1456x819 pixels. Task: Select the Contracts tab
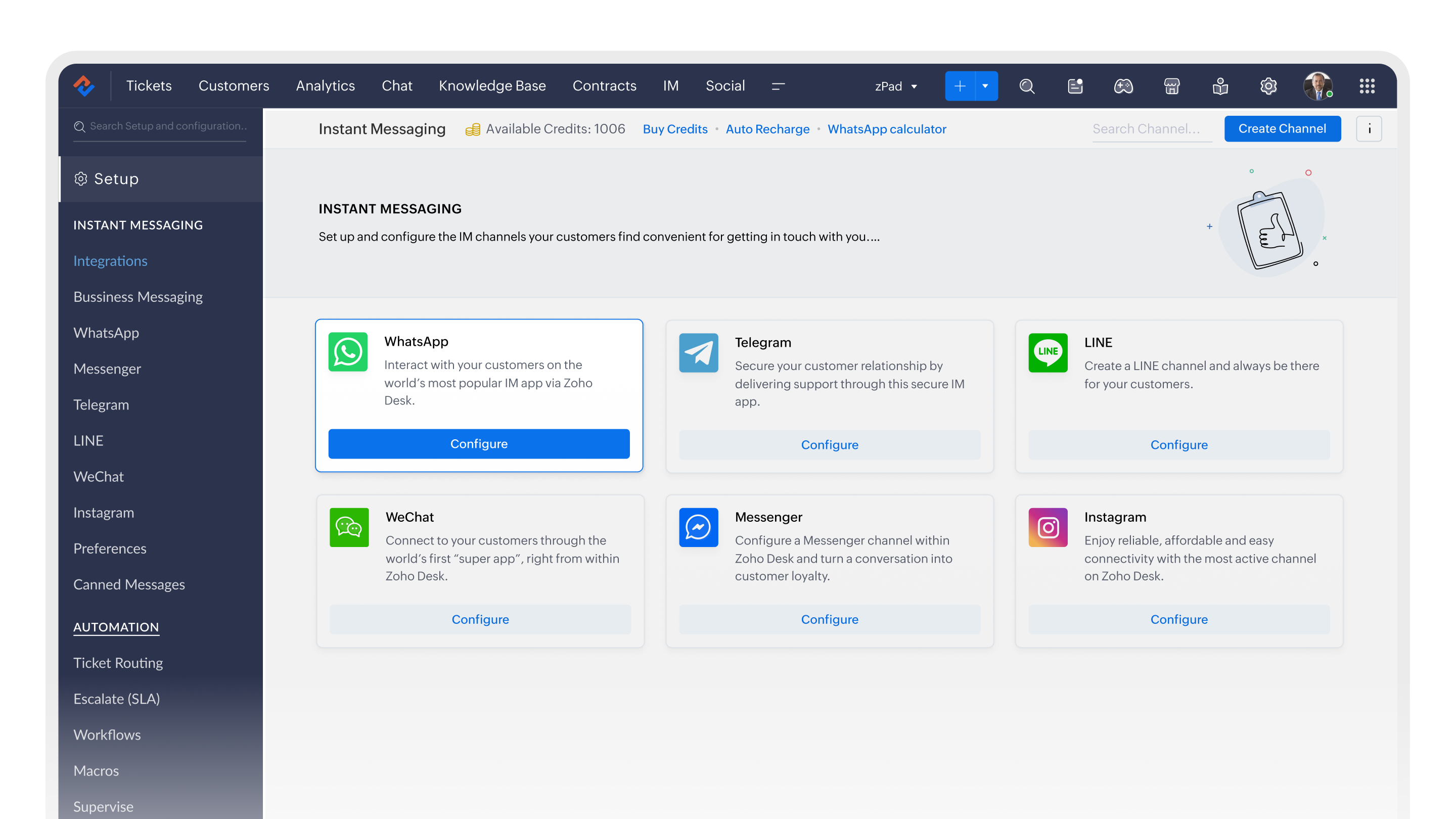604,86
